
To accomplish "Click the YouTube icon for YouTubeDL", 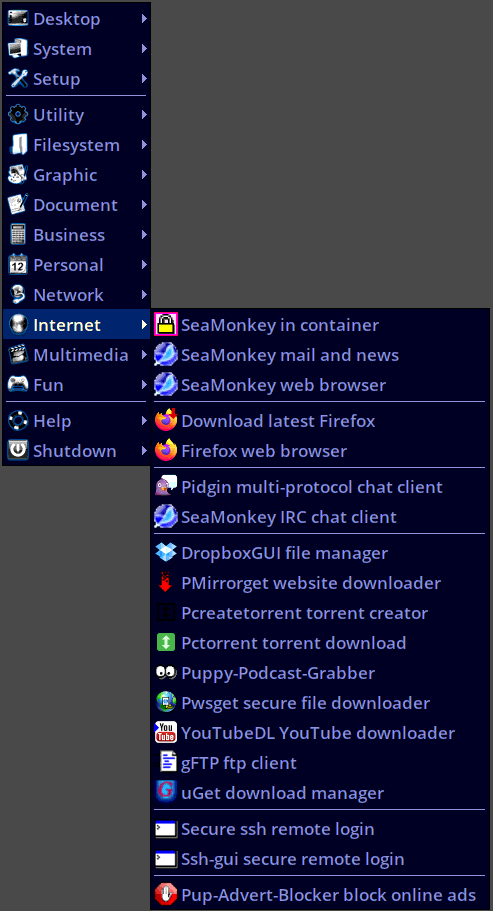I will [165, 733].
